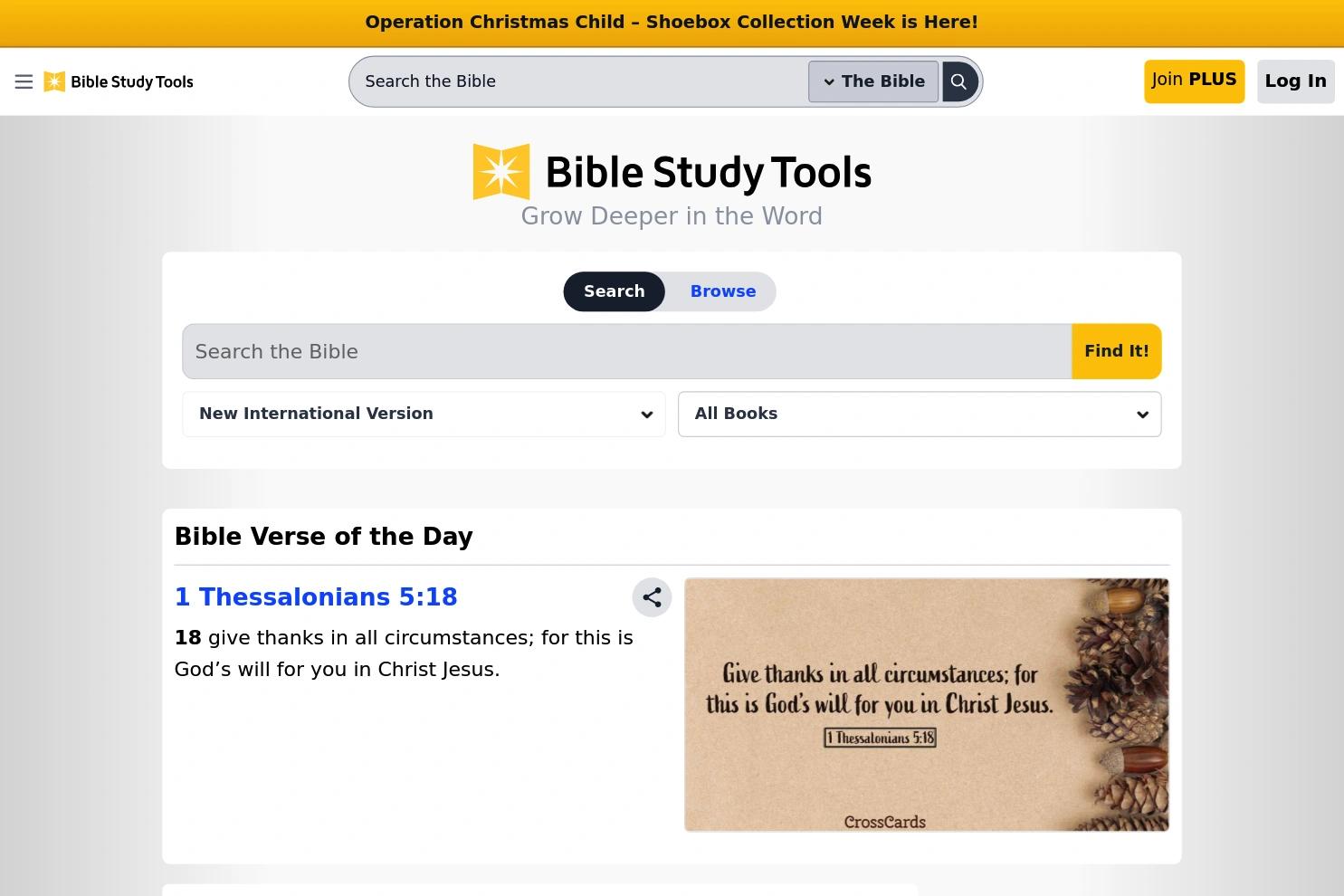The height and width of the screenshot is (896, 1344).
Task: Click the Join PLUS button
Action: point(1193,81)
